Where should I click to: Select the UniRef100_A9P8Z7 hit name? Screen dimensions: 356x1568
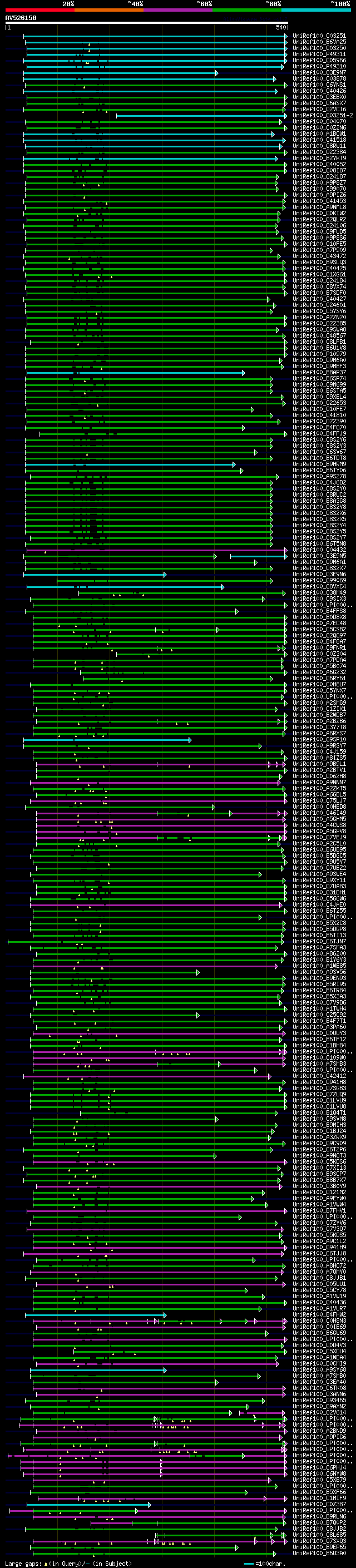point(319,182)
